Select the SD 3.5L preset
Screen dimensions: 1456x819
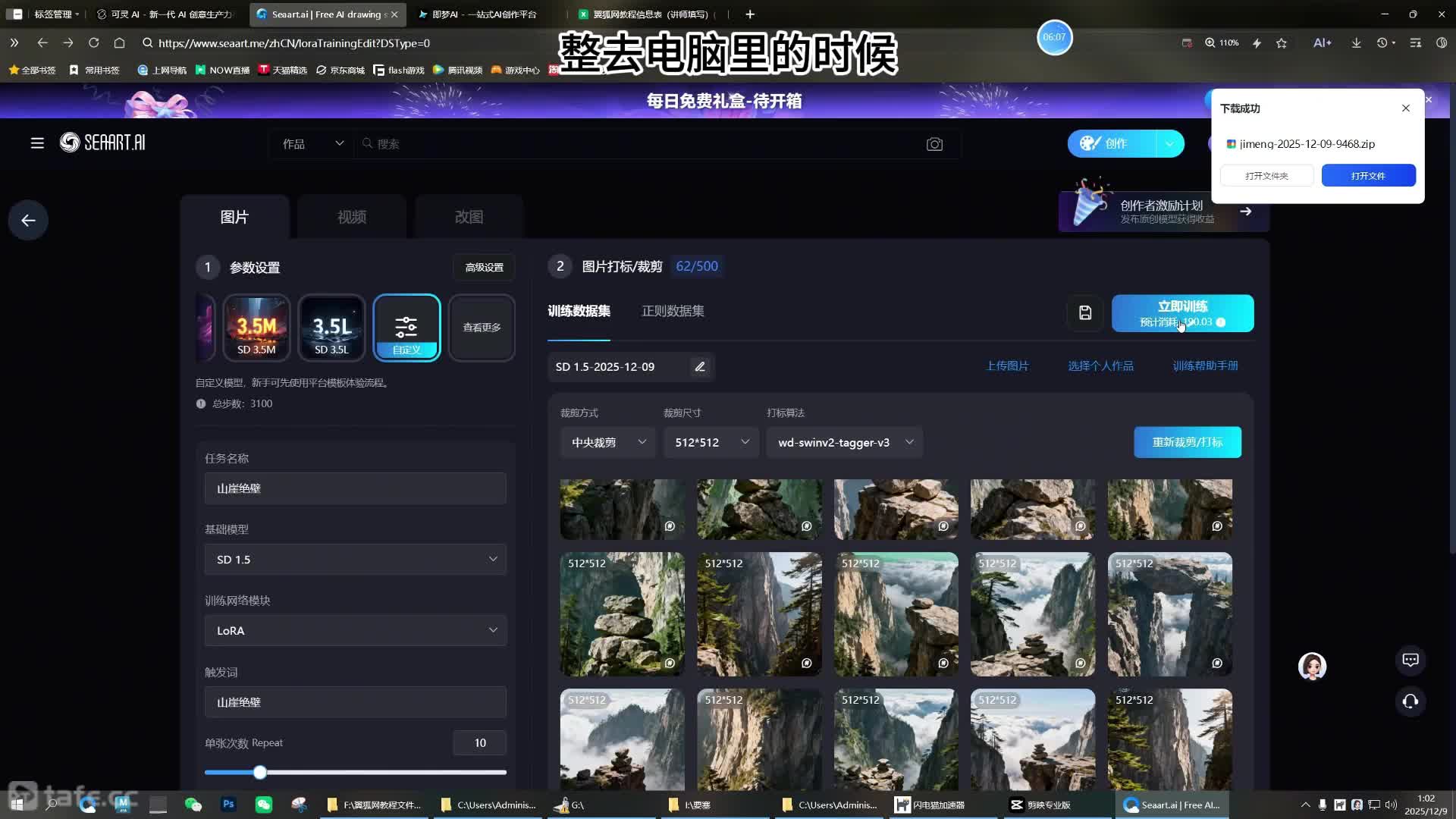click(331, 328)
